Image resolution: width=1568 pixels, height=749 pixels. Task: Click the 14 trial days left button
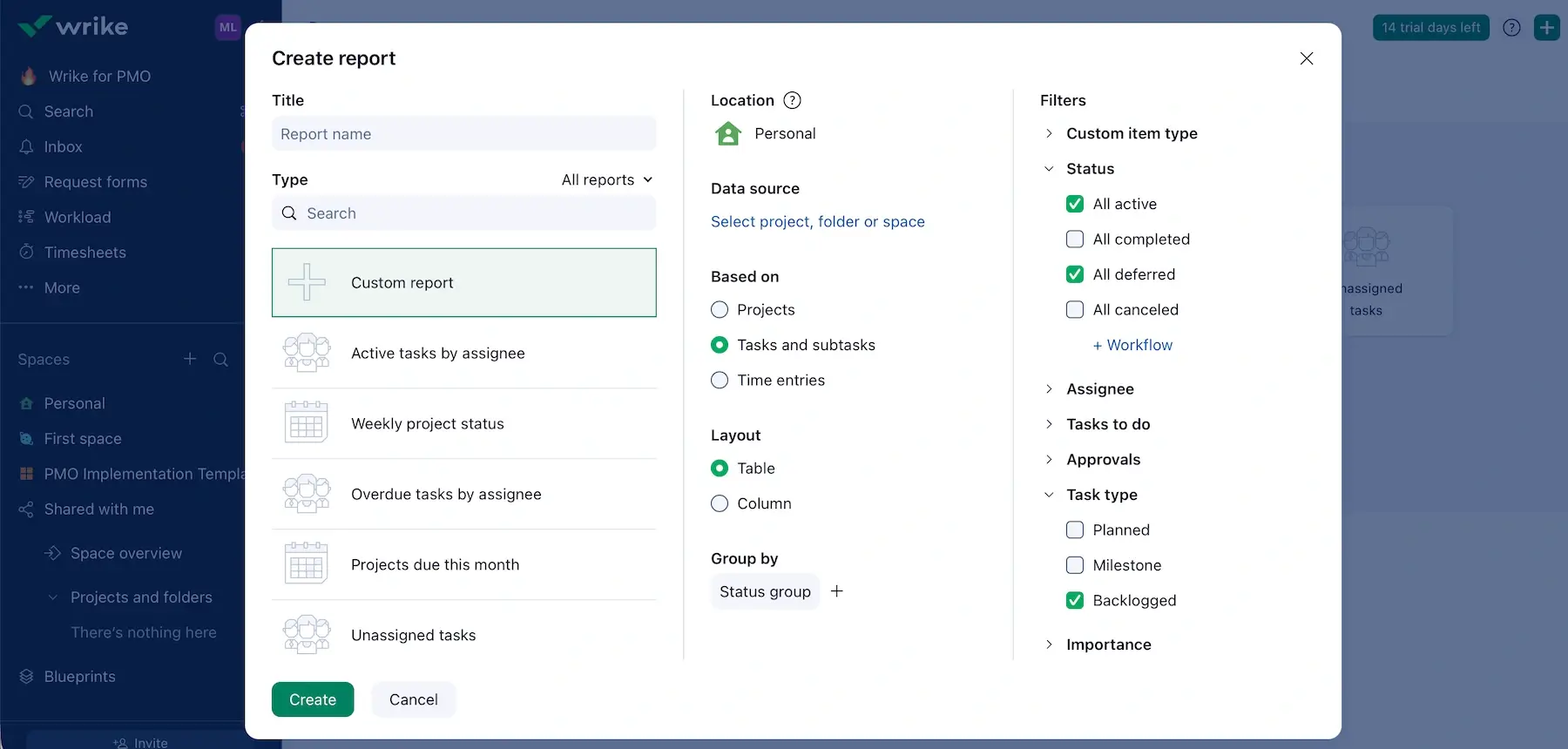[x=1431, y=28]
